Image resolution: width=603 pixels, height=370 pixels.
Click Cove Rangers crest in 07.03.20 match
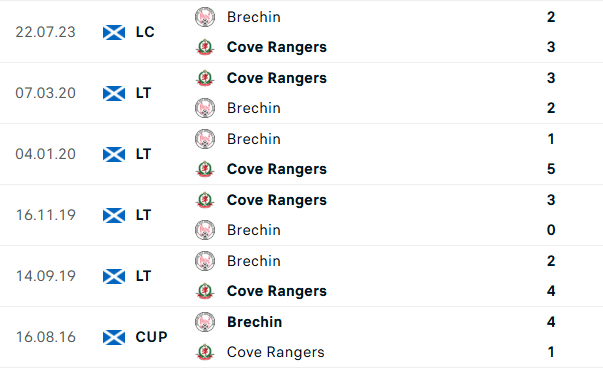205,78
